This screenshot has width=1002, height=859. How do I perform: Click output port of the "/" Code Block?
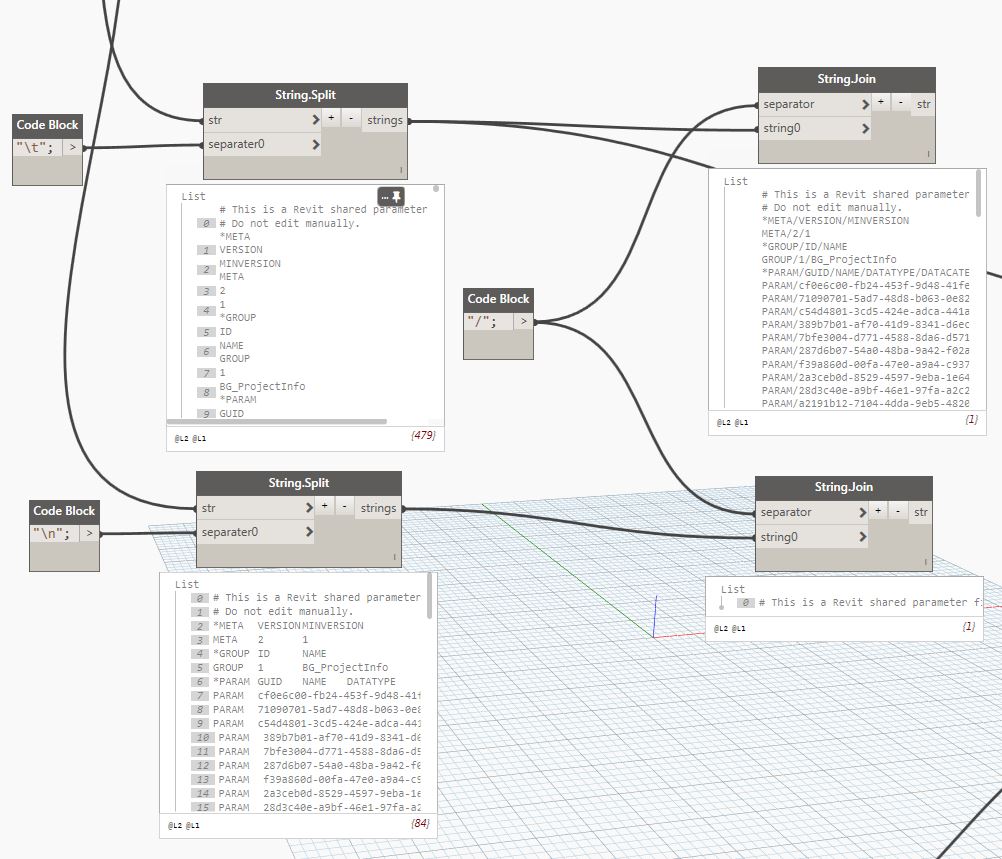tap(522, 322)
